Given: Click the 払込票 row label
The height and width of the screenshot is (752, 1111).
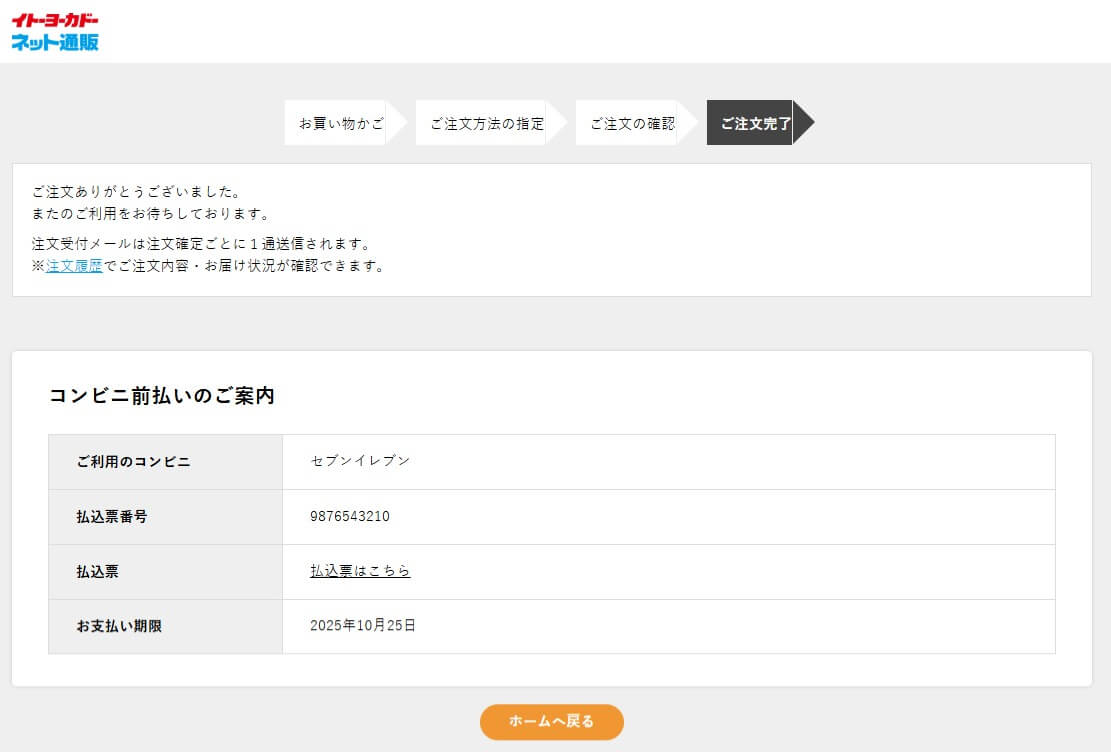Looking at the screenshot, I should coord(98,571).
